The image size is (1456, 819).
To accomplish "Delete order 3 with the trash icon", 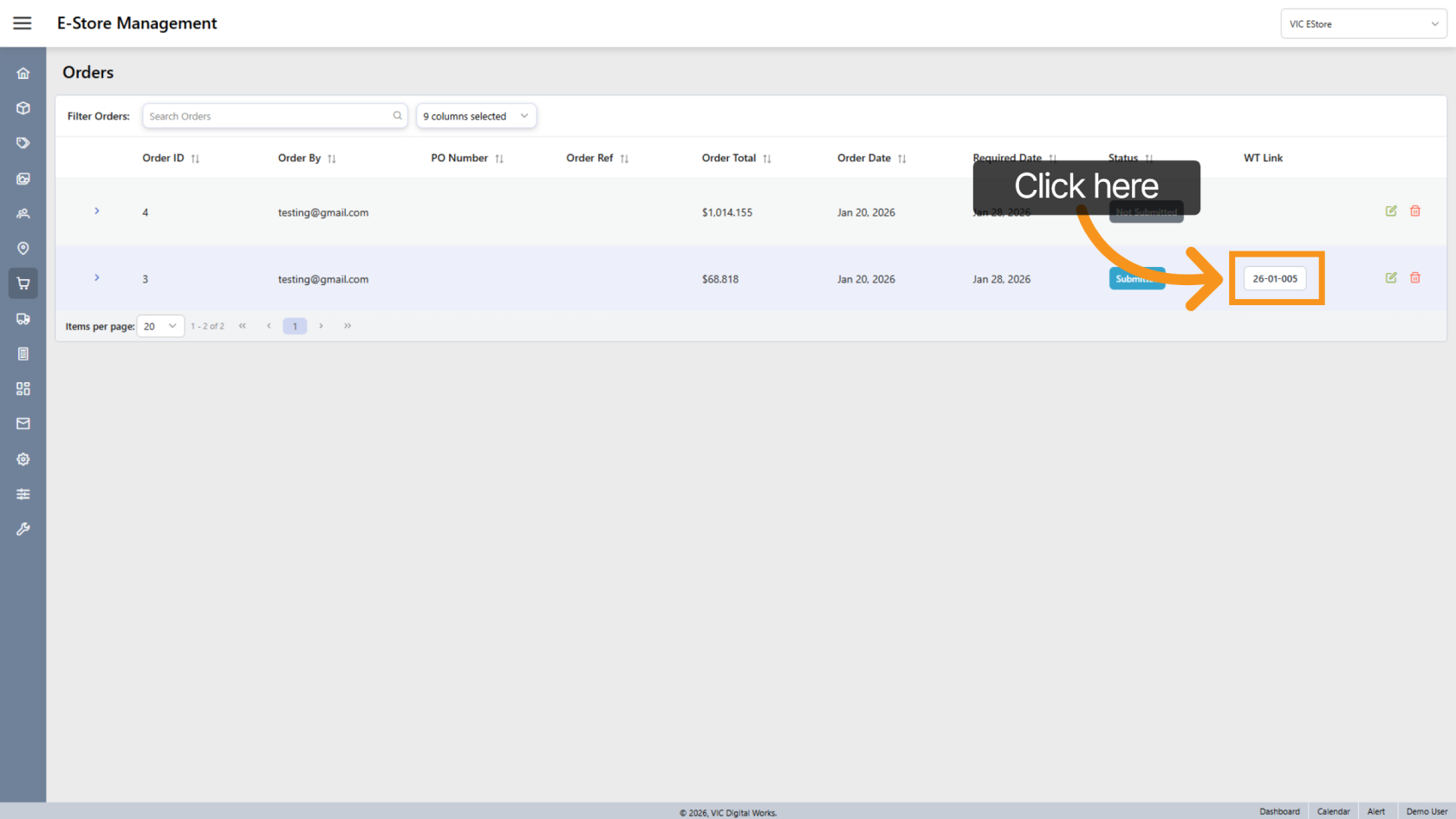I will (1415, 277).
